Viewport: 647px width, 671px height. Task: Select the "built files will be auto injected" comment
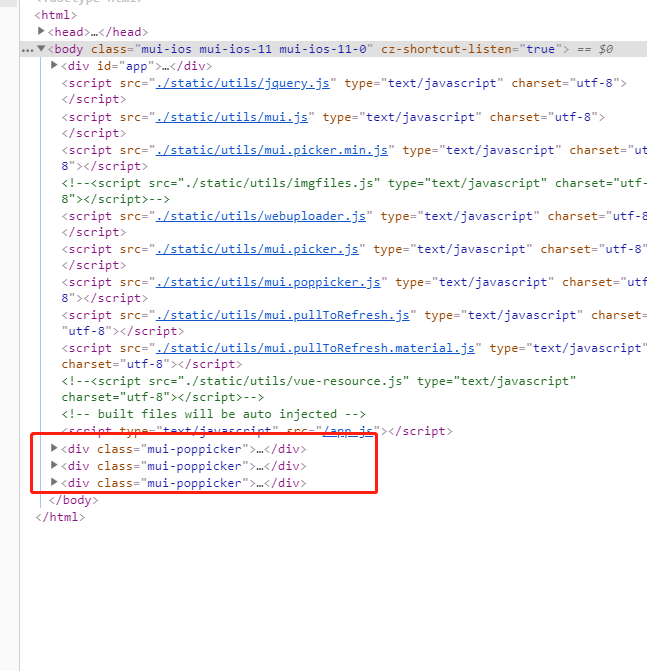point(213,414)
